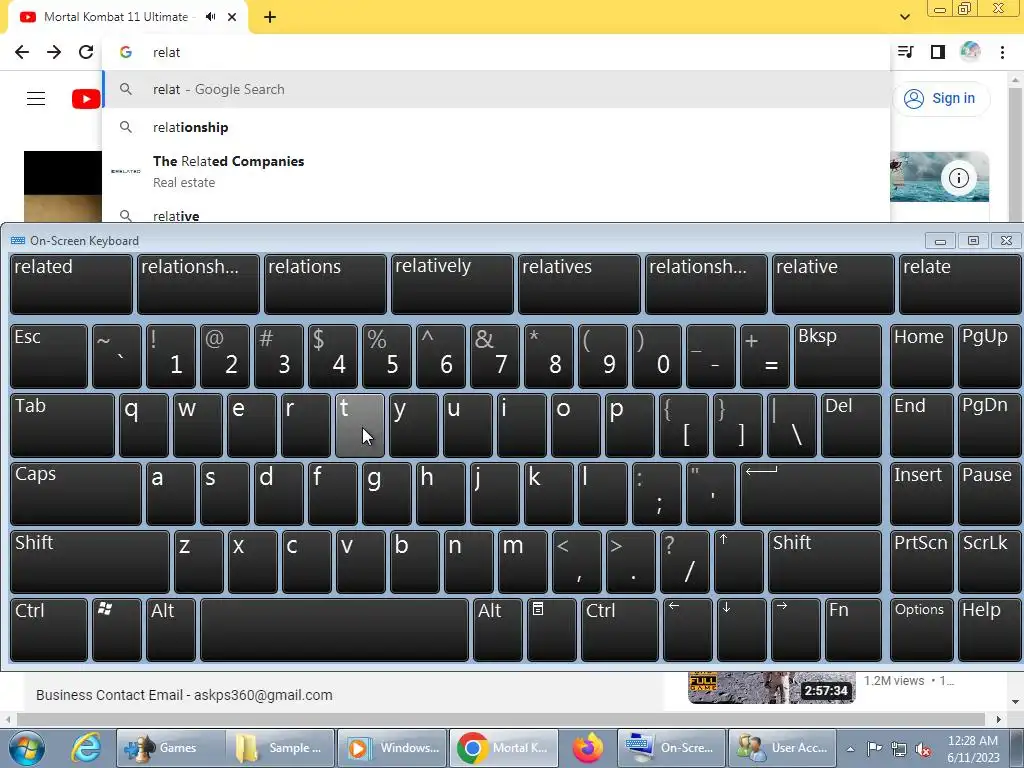Switch to Windows Media Player taskbar item
1024x768 pixels.
tap(392, 748)
